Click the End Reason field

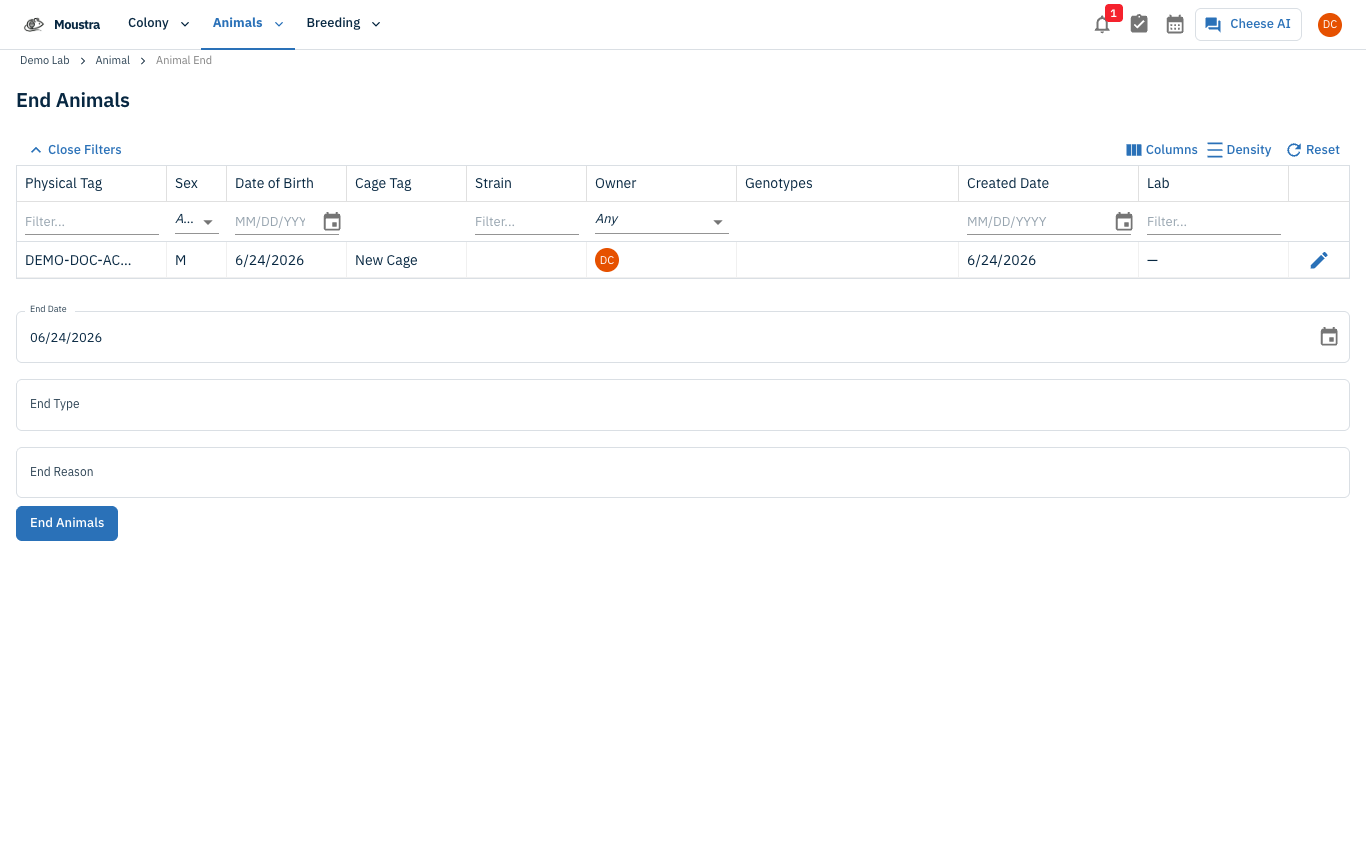click(683, 472)
